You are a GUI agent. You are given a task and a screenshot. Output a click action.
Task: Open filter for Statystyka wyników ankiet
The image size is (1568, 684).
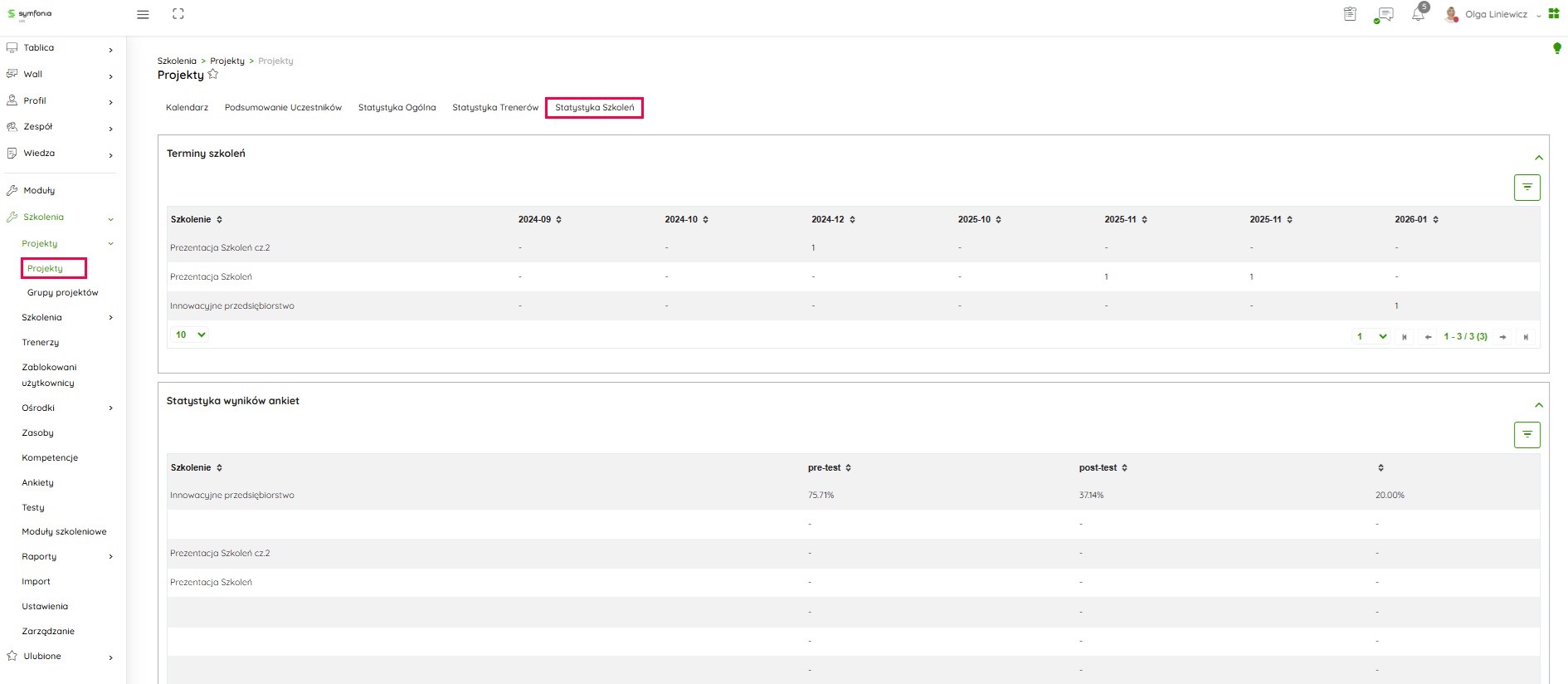coord(1527,435)
